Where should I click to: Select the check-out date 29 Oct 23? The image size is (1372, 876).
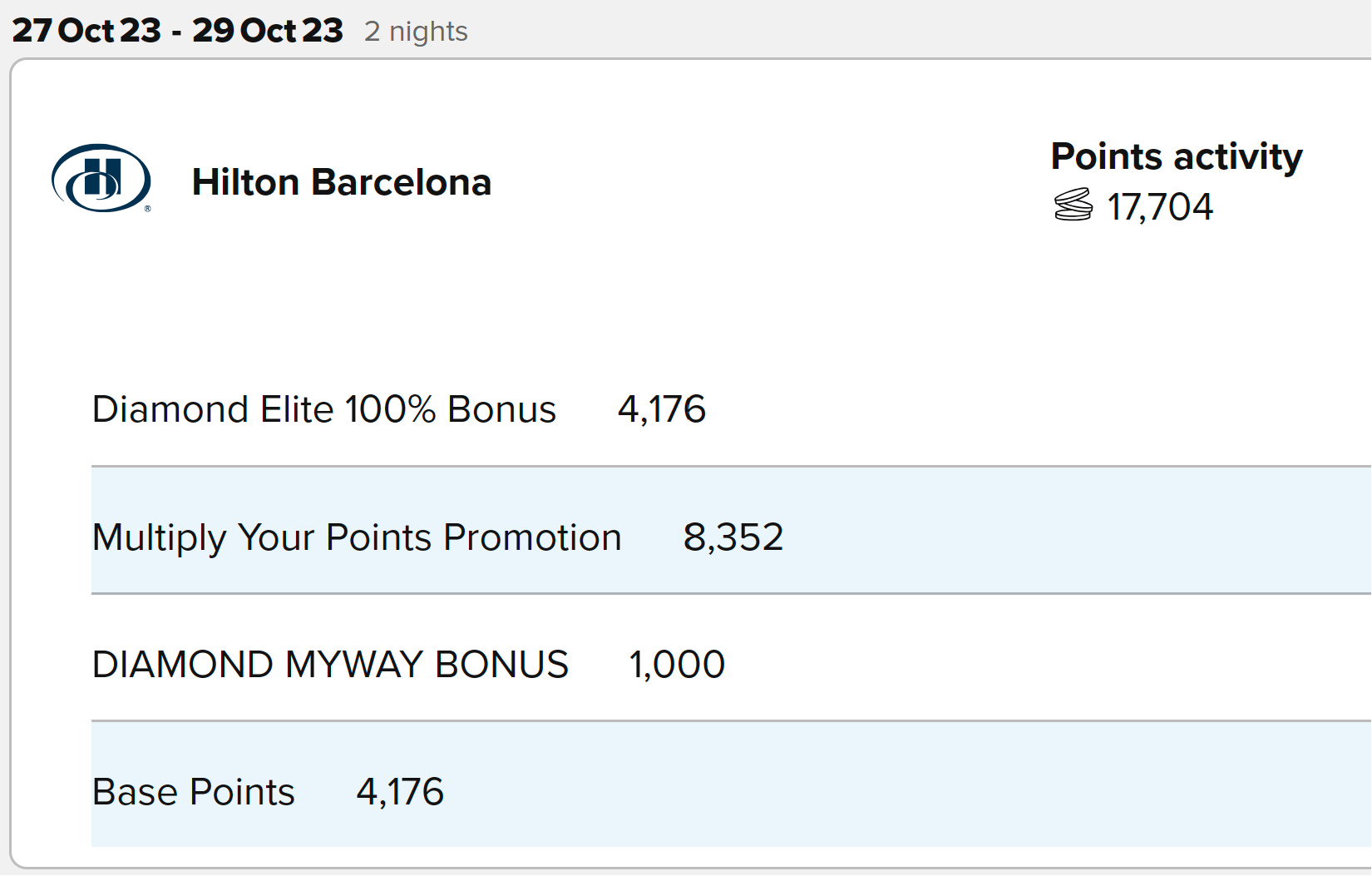268,31
